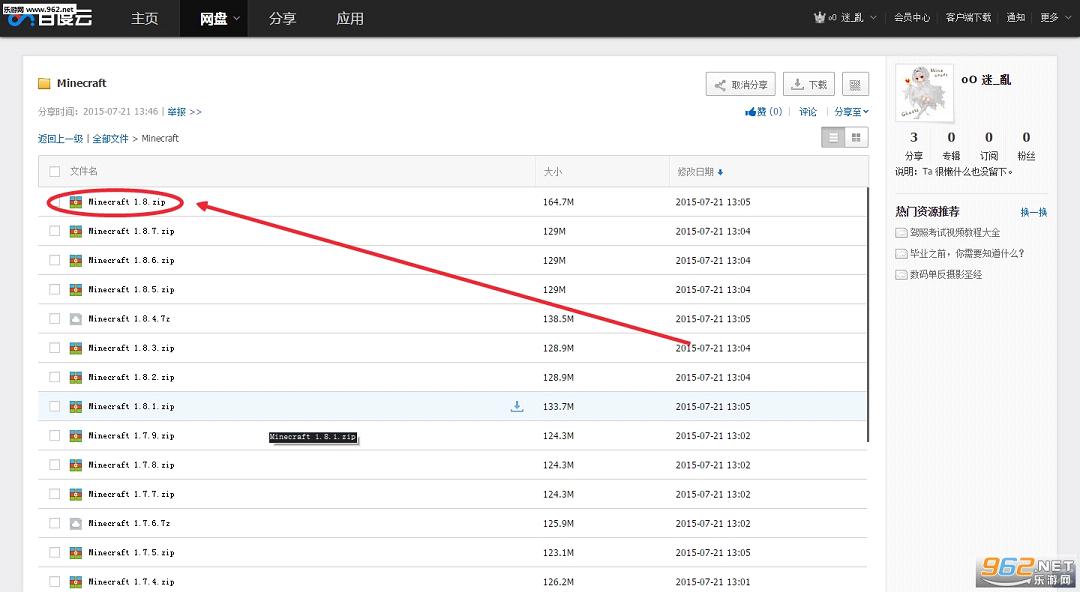Check the box for Minecraft 1.8.5.zip

(54, 289)
